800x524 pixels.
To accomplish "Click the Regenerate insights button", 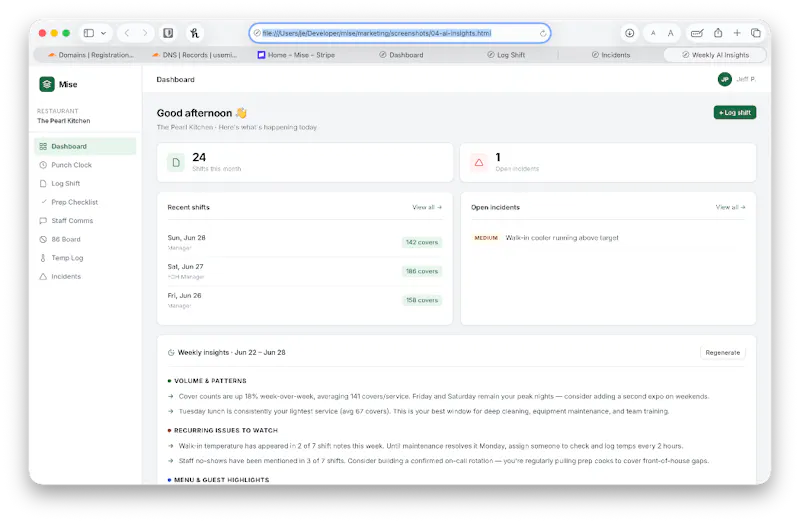I will 722,353.
